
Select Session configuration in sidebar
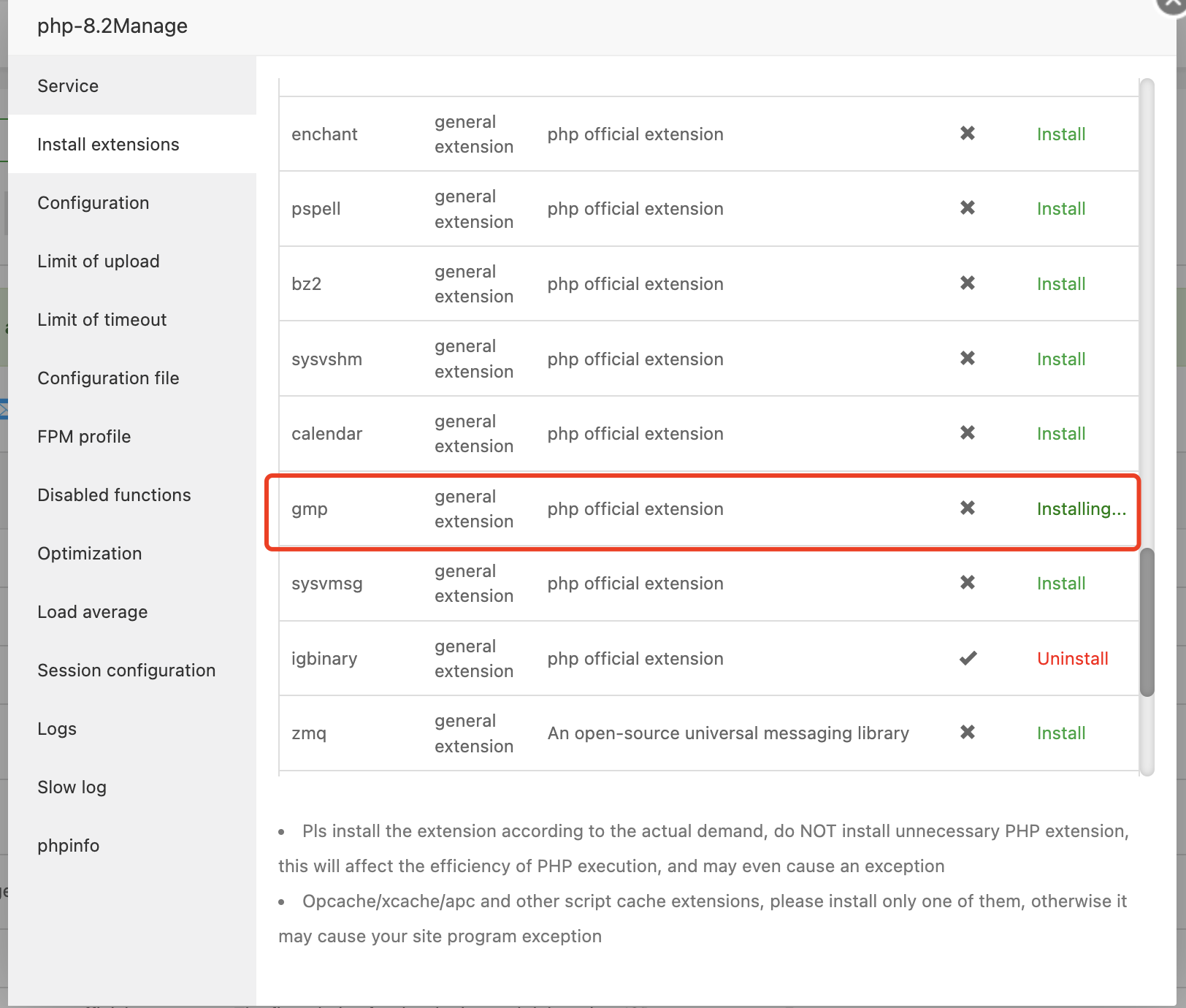pyautogui.click(x=126, y=671)
